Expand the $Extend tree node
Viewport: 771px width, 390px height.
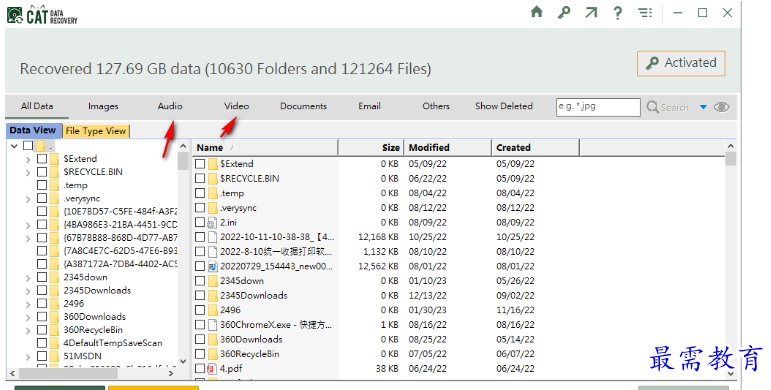point(28,159)
